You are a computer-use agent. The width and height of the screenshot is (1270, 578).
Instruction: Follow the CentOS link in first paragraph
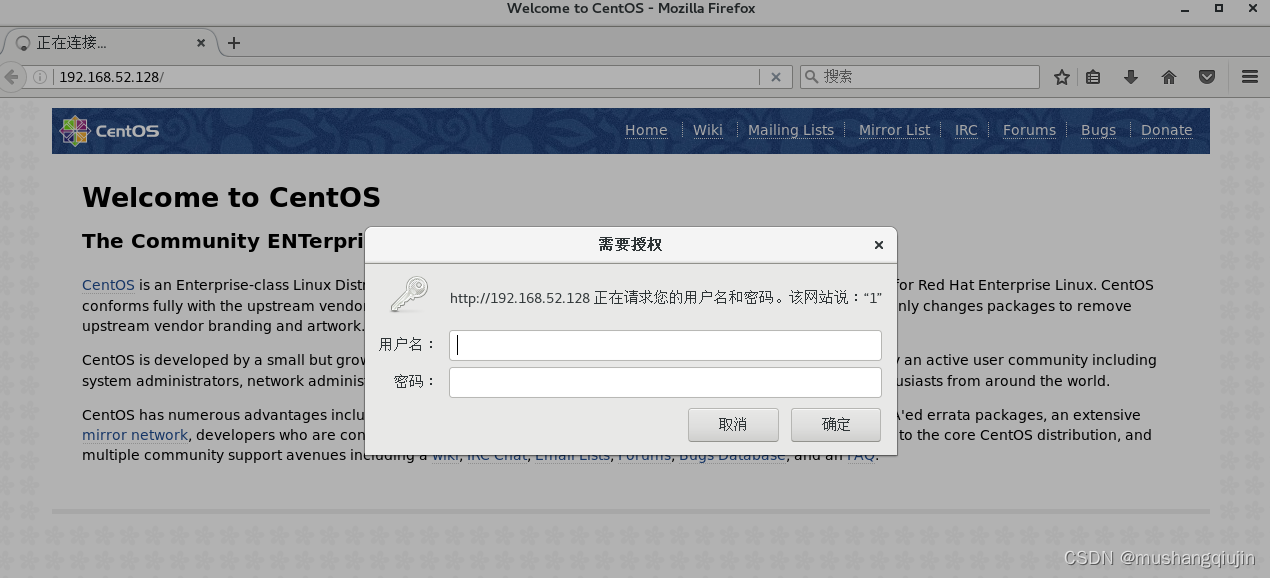click(x=108, y=285)
